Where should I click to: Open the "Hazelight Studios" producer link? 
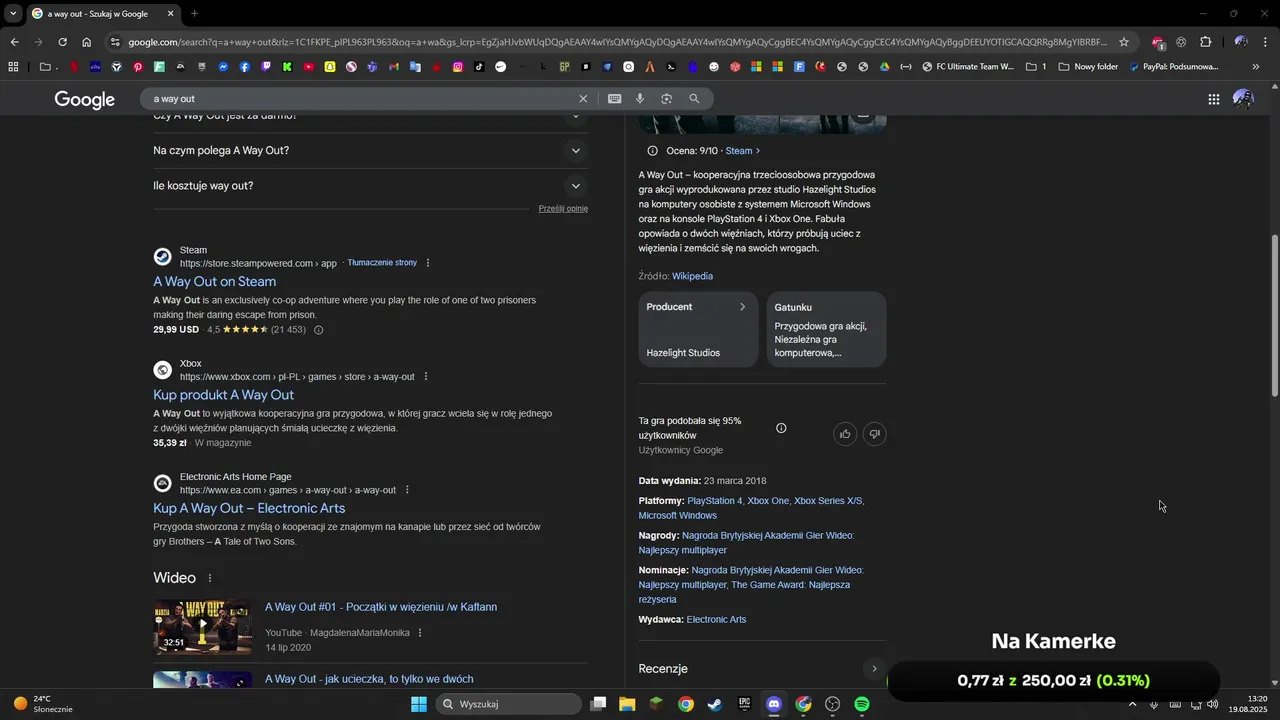(x=683, y=353)
